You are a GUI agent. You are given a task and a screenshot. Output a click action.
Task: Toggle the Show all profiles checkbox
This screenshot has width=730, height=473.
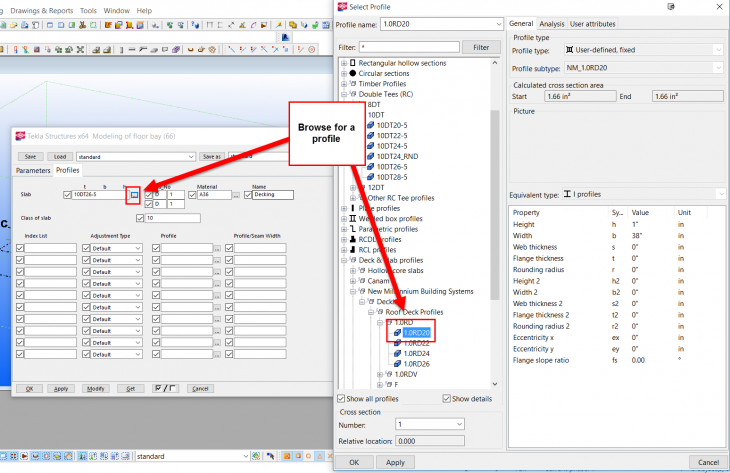pos(341,399)
